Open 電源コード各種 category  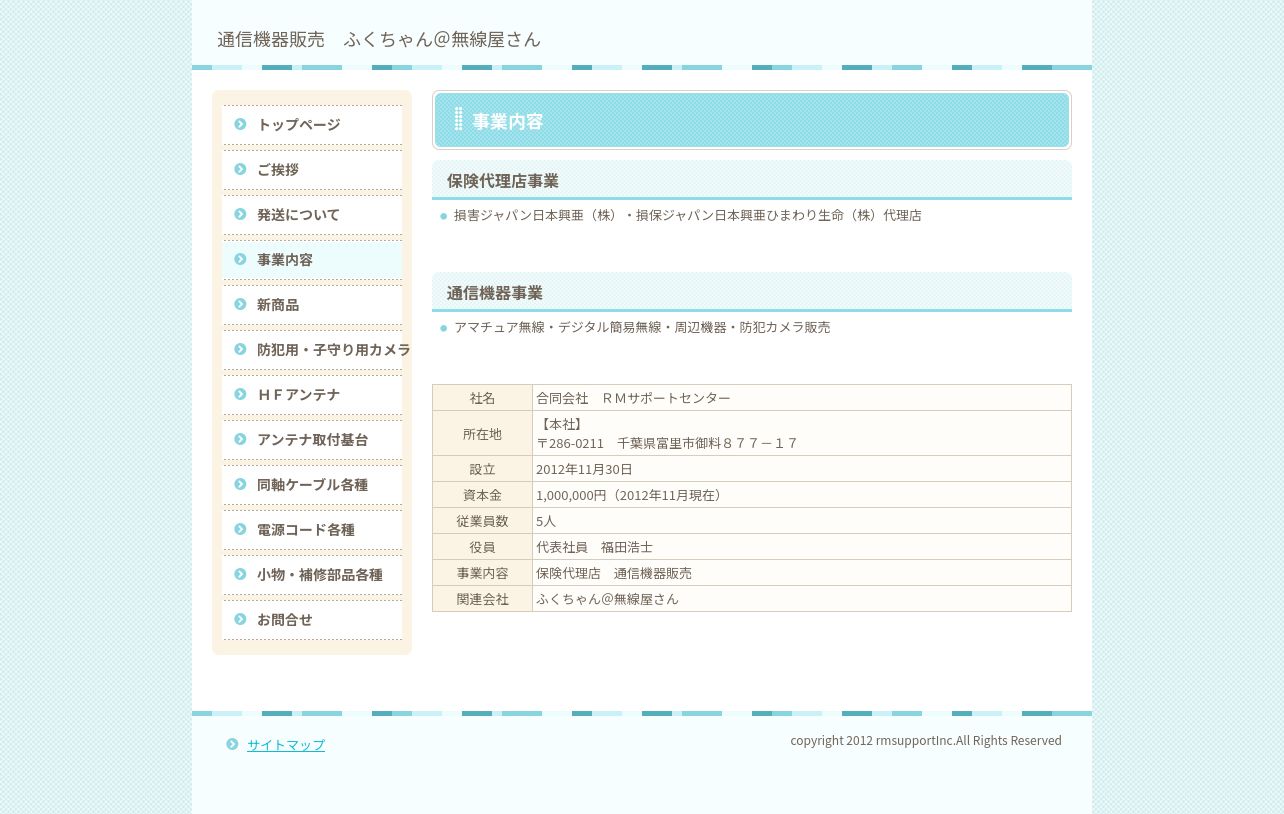pos(312,530)
